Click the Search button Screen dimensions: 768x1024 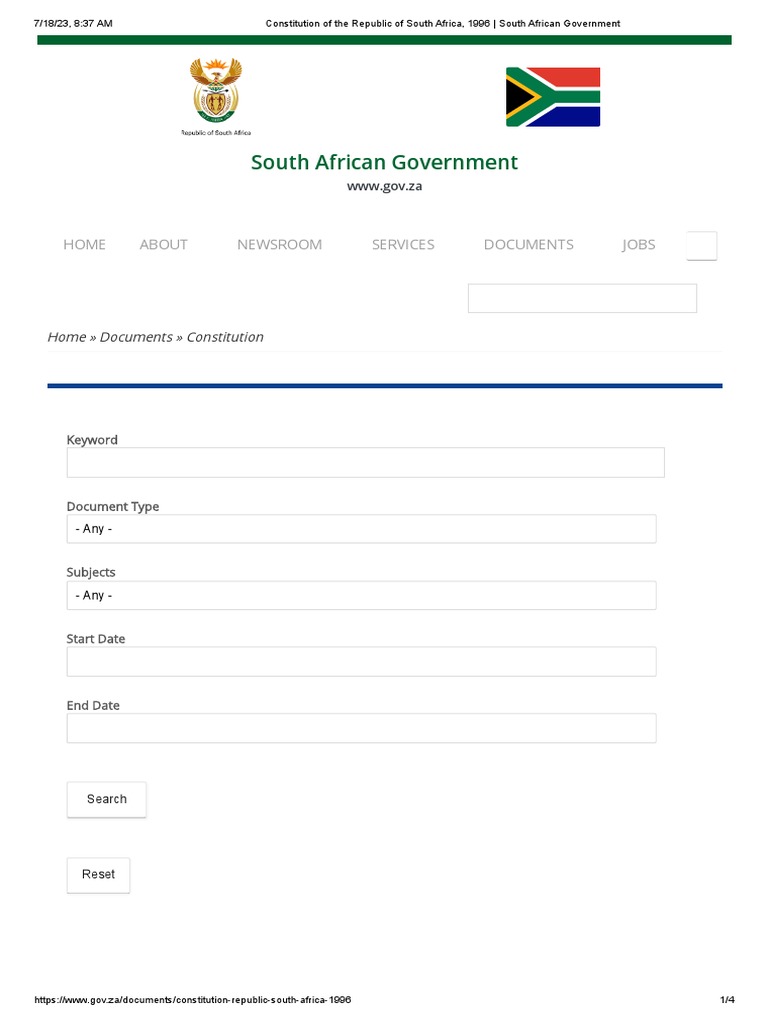(106, 799)
